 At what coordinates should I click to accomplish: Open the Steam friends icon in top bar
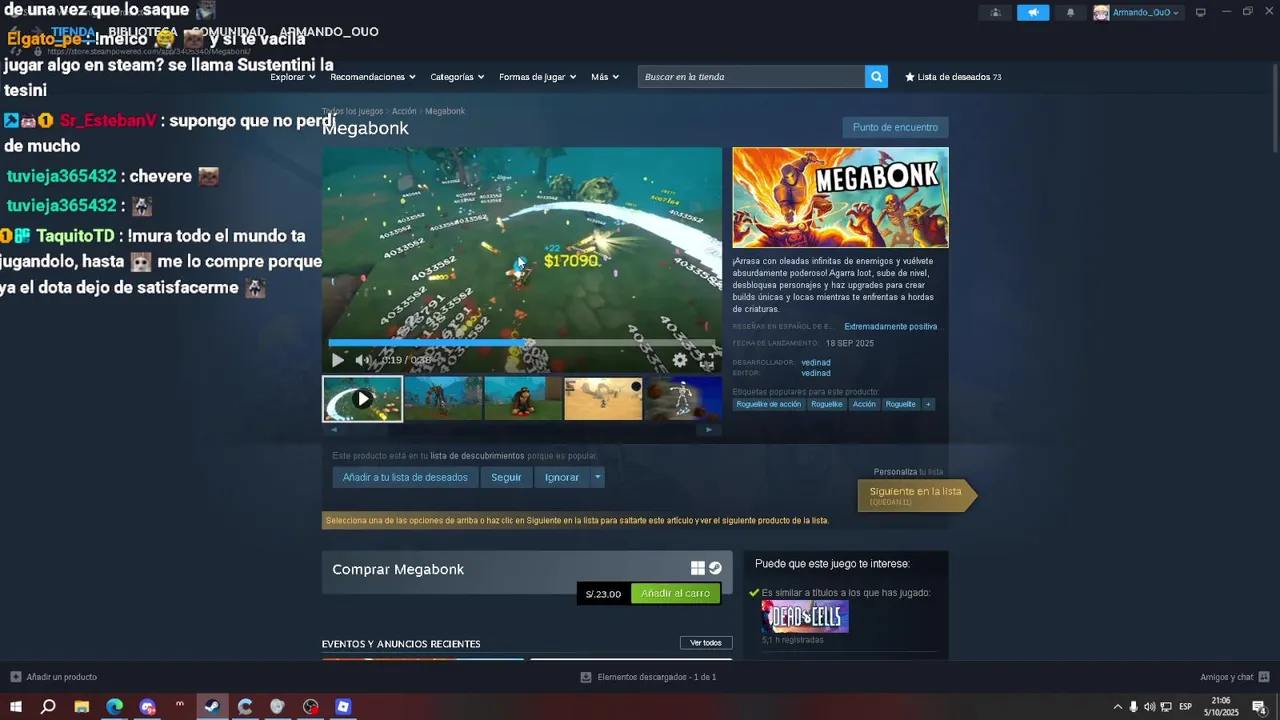[995, 12]
